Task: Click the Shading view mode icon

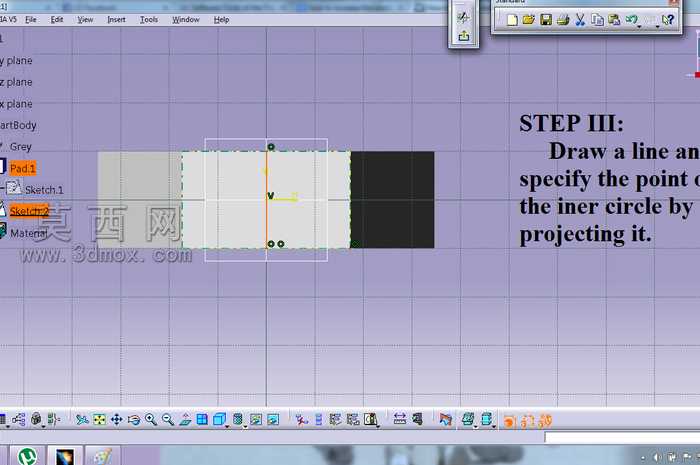Action: (x=238, y=419)
